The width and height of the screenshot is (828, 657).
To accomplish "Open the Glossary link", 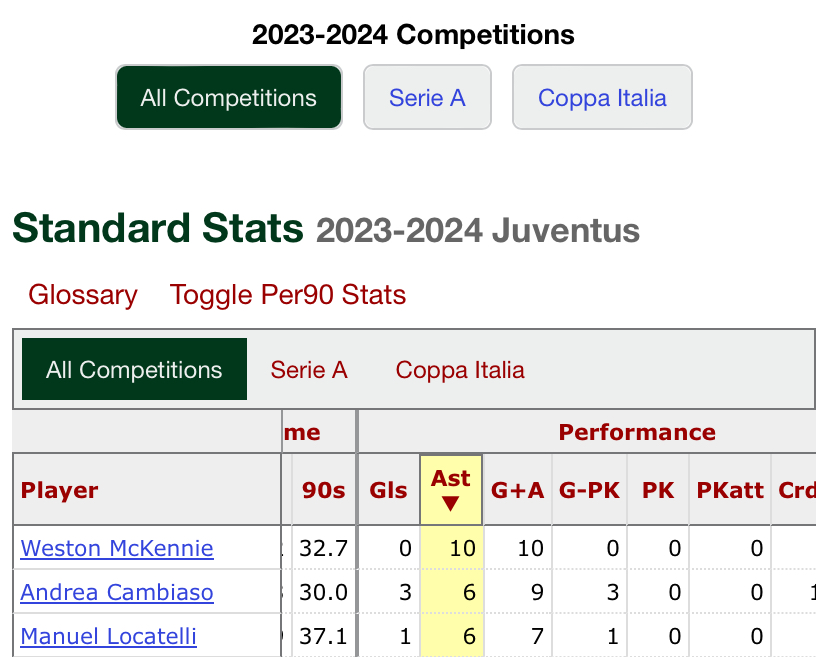I will [83, 295].
